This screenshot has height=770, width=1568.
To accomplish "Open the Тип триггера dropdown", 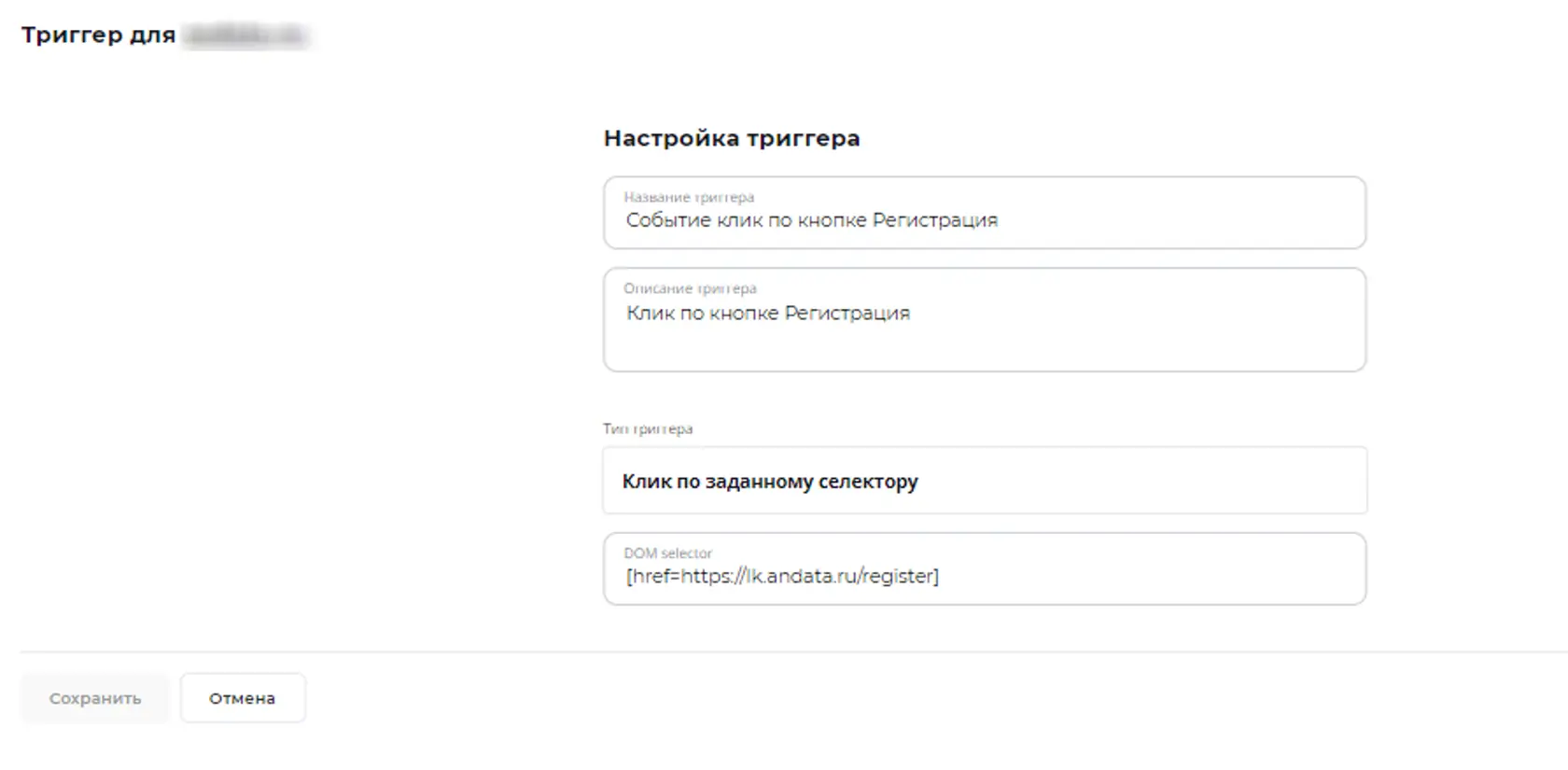I will pyautogui.click(x=985, y=481).
